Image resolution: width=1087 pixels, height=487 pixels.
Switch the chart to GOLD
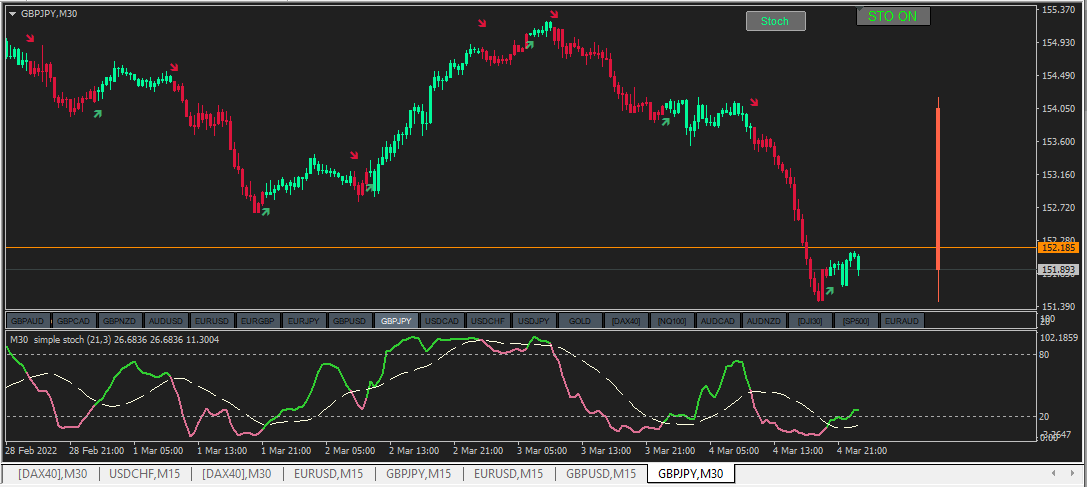[x=580, y=321]
